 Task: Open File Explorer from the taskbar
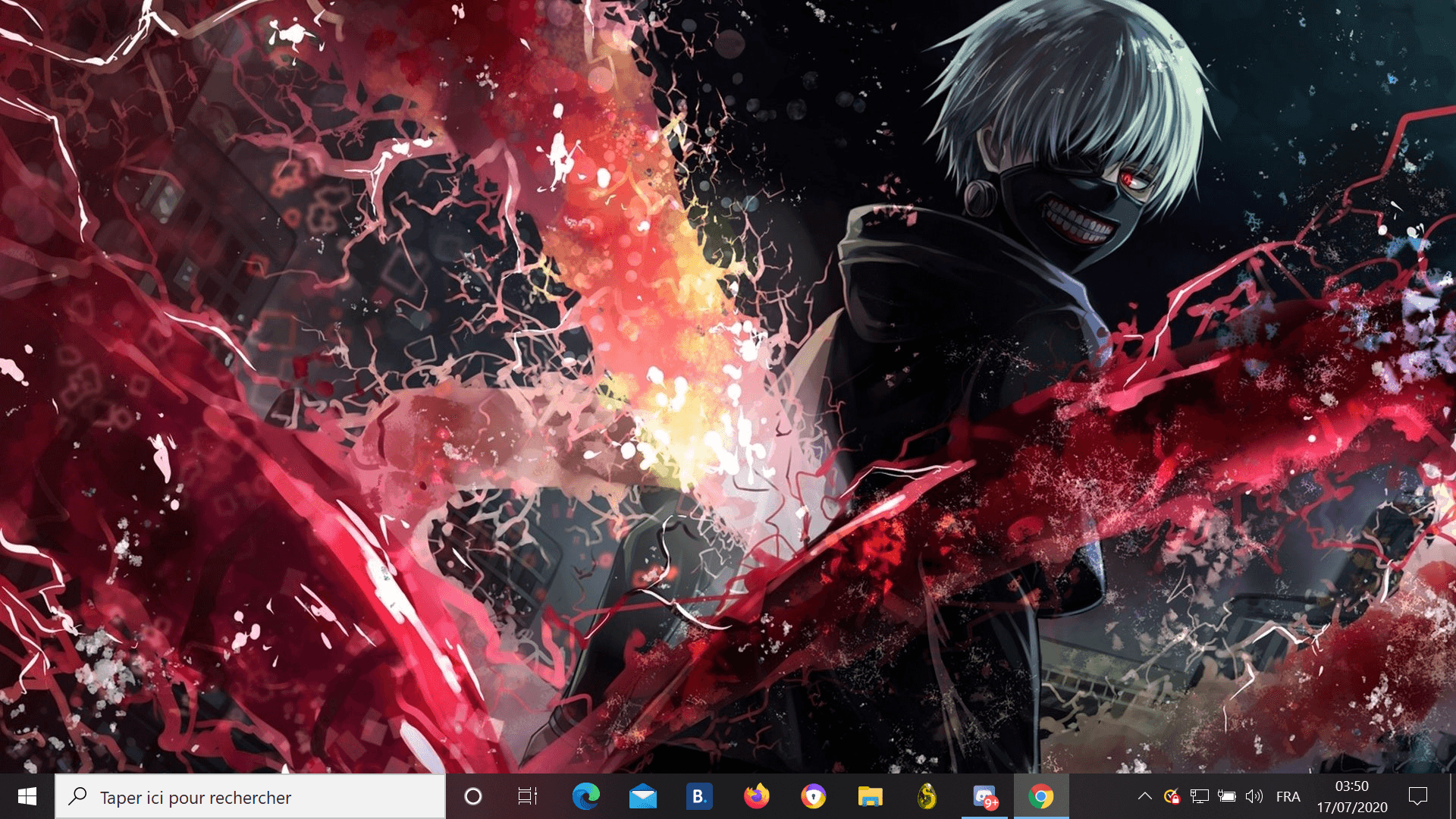tap(870, 796)
